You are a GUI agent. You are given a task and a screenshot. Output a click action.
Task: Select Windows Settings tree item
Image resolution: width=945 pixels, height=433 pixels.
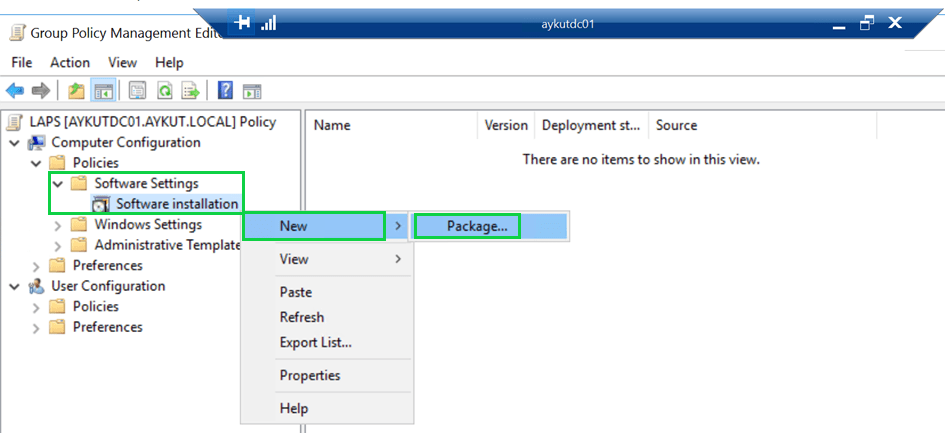point(148,224)
